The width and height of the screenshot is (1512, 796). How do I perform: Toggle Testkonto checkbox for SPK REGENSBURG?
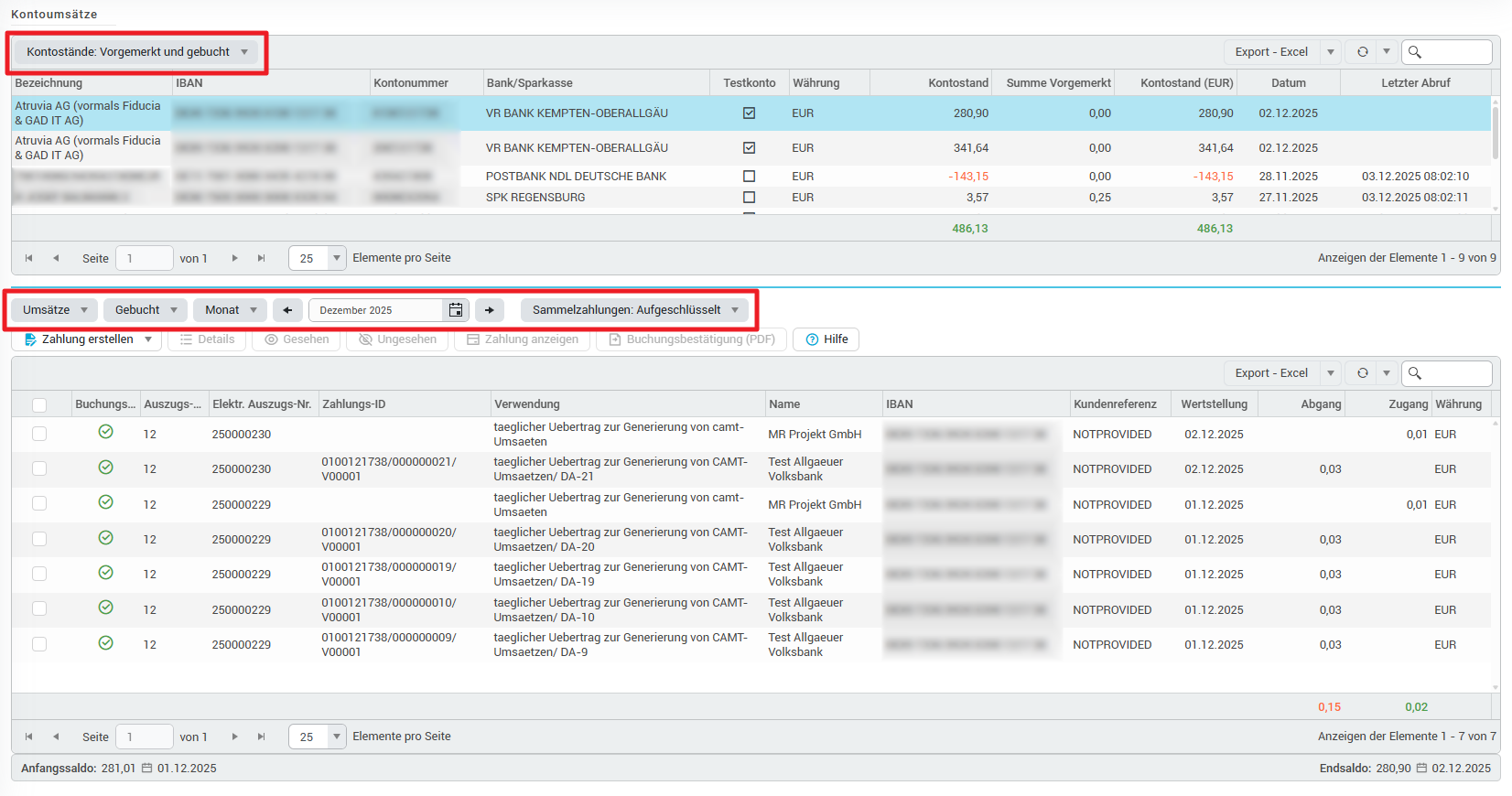click(749, 198)
